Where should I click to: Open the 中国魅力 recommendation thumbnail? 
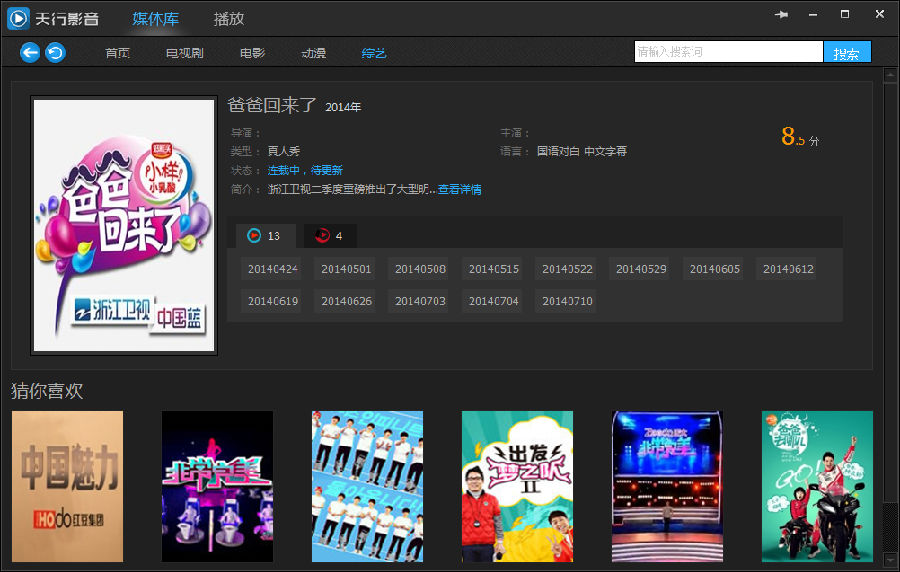click(67, 487)
